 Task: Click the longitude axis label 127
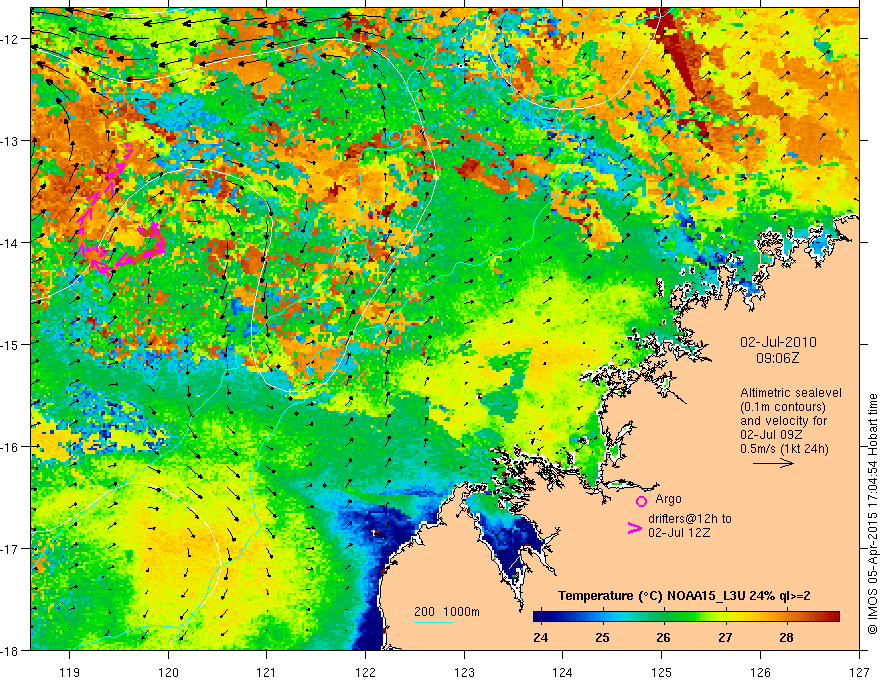[x=859, y=672]
